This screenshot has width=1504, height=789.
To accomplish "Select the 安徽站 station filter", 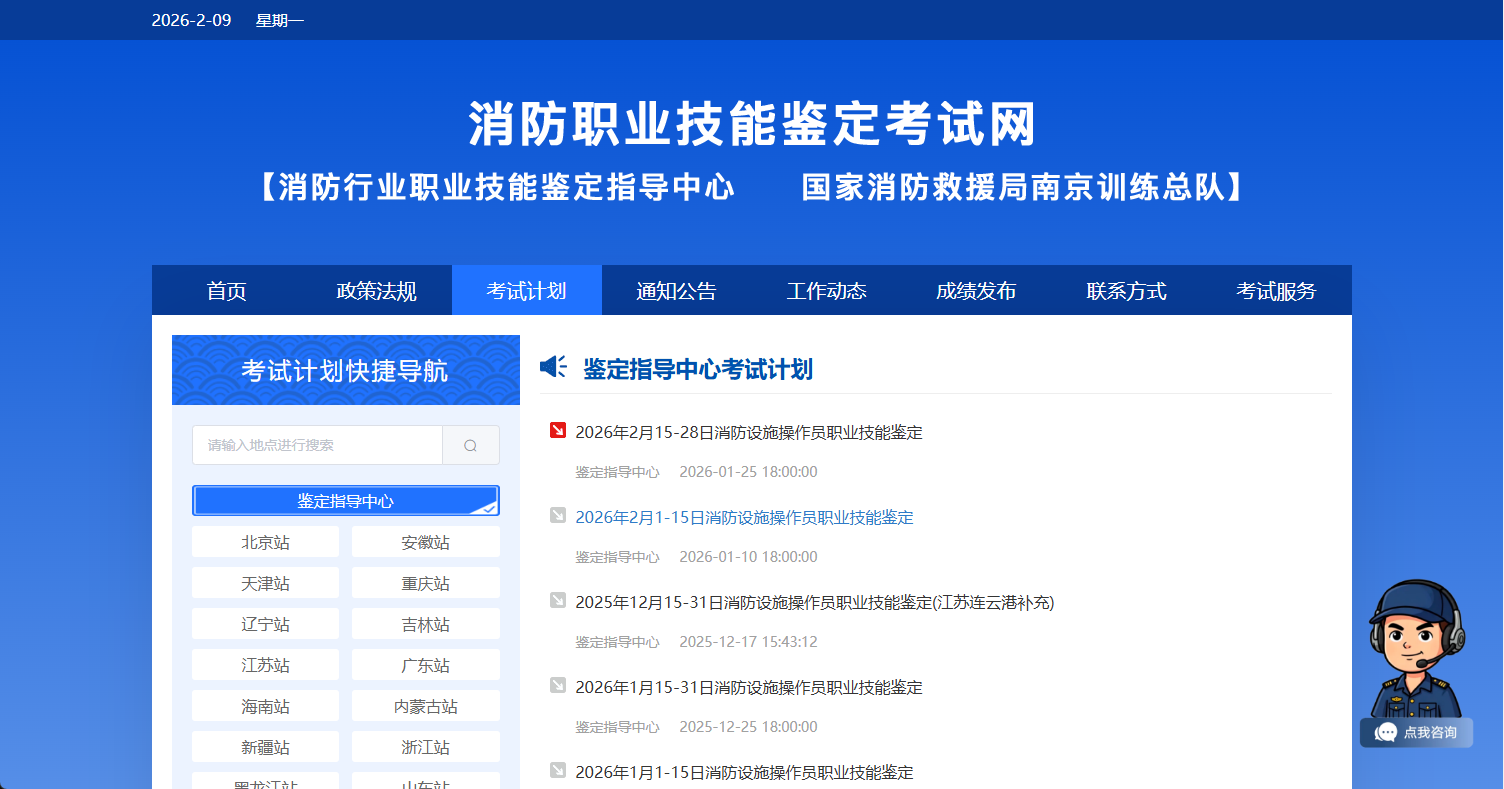I will [x=425, y=541].
